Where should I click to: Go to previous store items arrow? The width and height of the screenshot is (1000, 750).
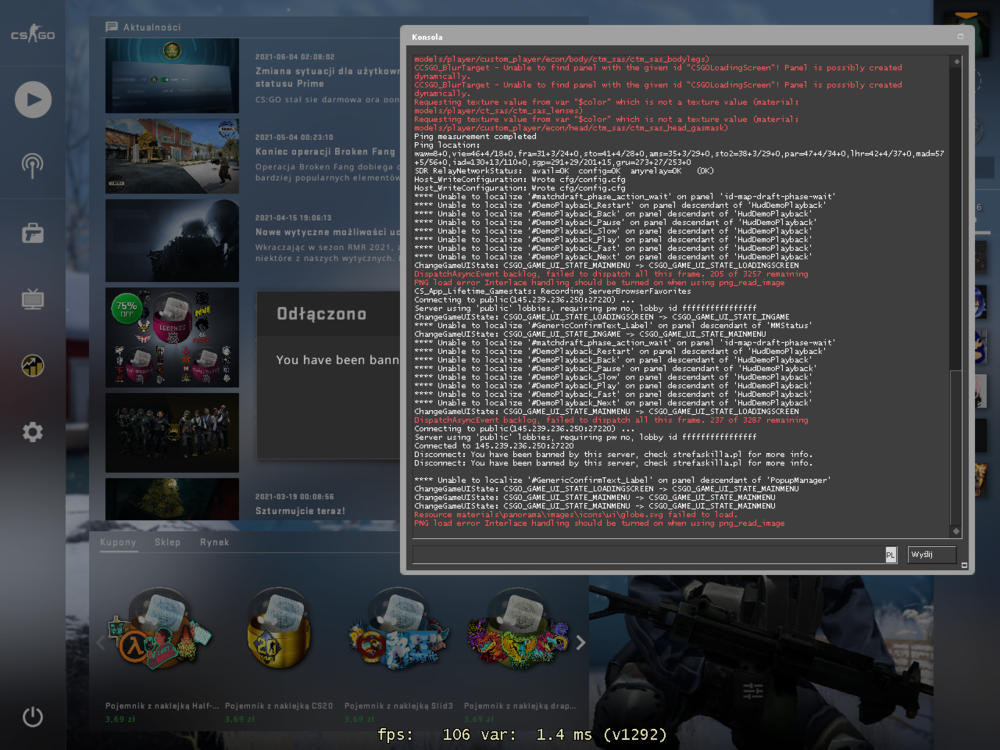[100, 642]
